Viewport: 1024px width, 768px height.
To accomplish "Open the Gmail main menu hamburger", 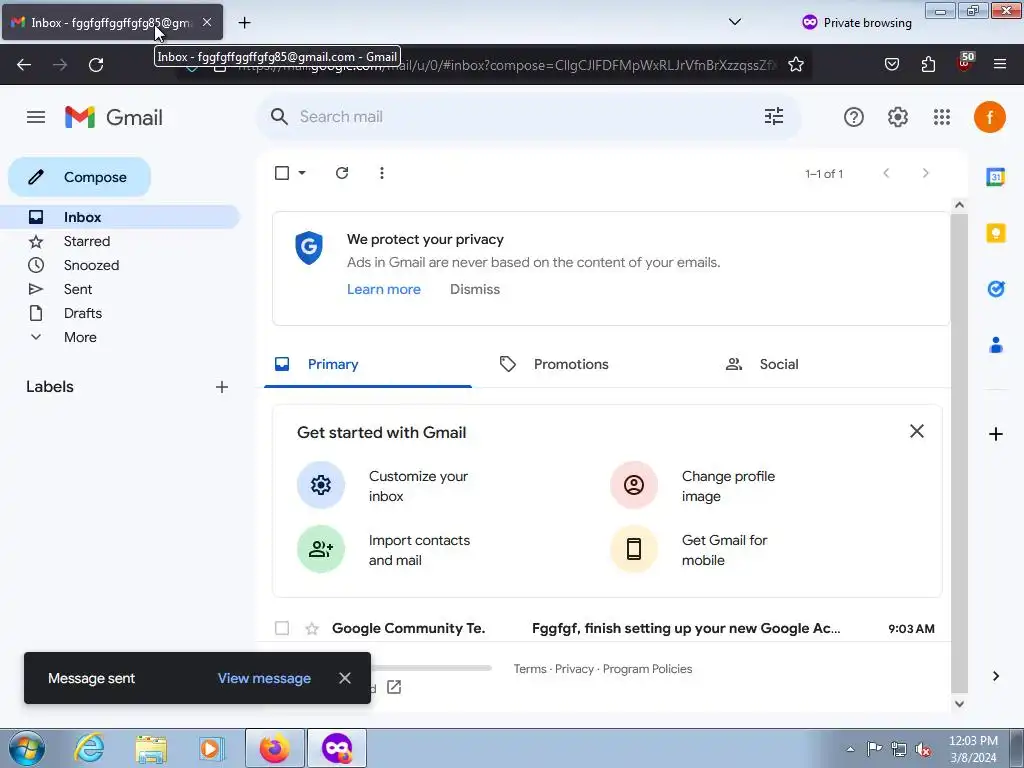I will 36,117.
